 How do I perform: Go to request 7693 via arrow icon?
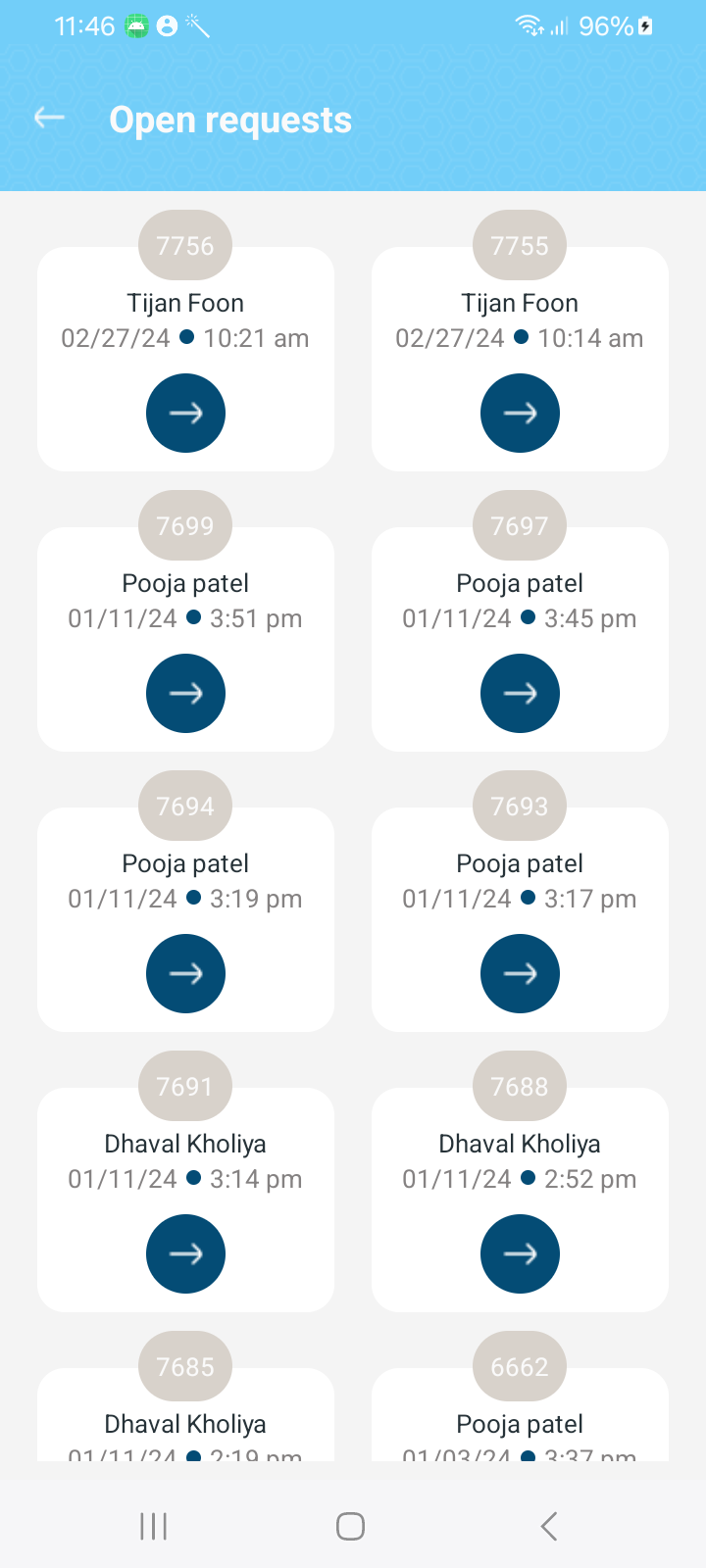click(520, 973)
